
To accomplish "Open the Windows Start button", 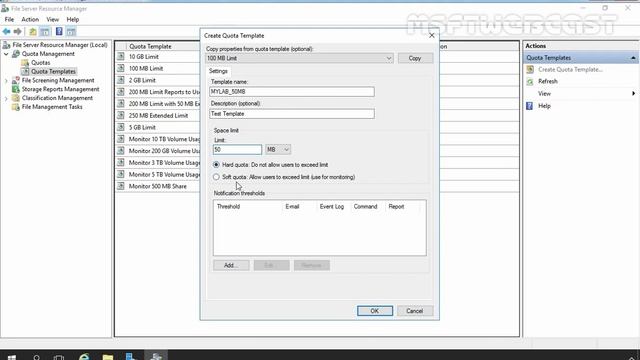I will pyautogui.click(x=12, y=357).
